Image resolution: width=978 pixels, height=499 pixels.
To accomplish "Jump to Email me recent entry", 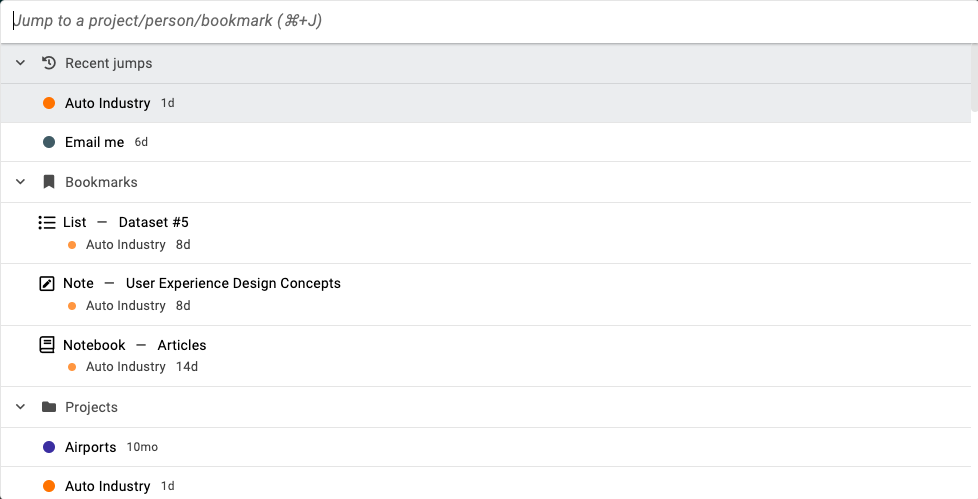I will point(485,142).
